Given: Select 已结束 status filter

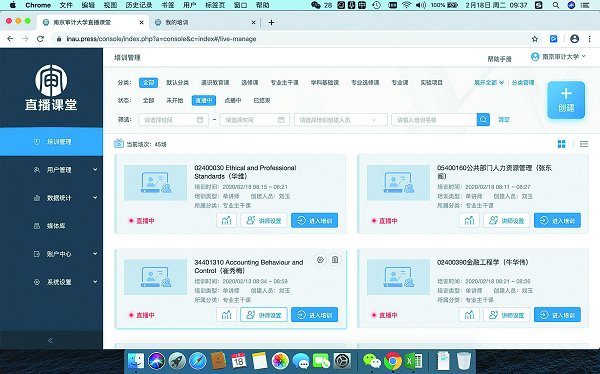Looking at the screenshot, I should point(262,100).
